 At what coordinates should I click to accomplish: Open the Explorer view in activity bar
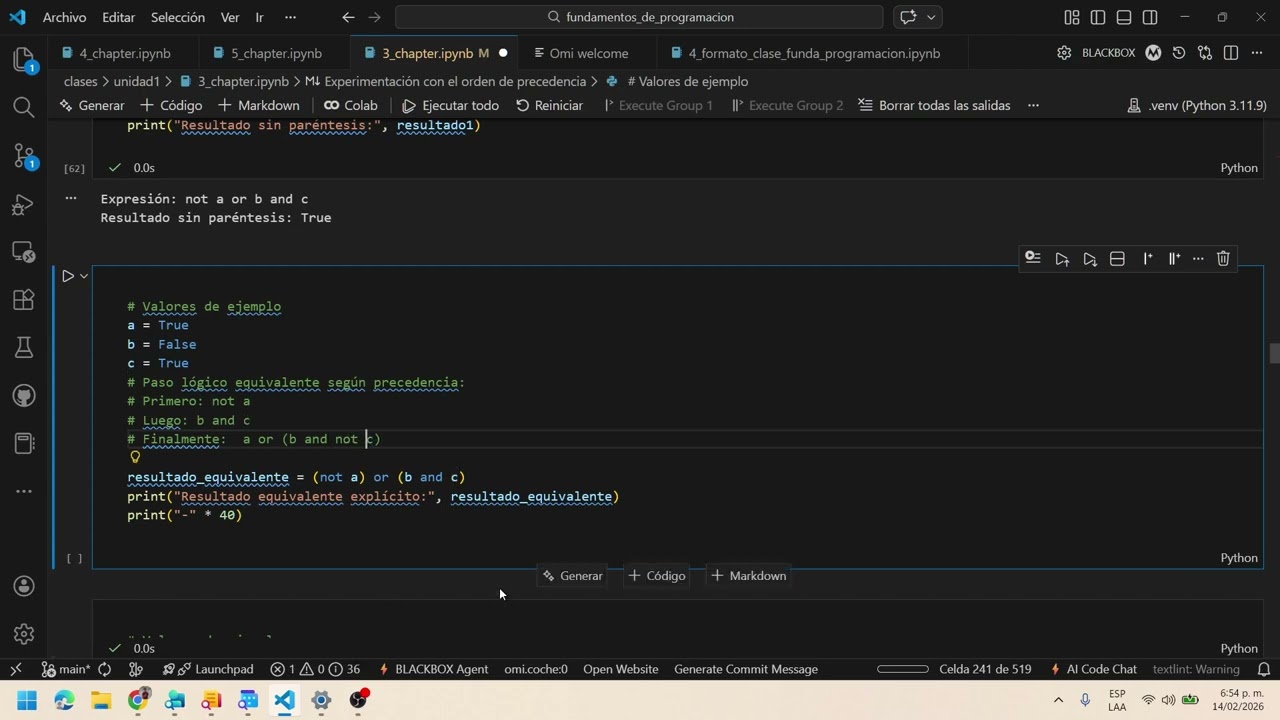tap(24, 60)
